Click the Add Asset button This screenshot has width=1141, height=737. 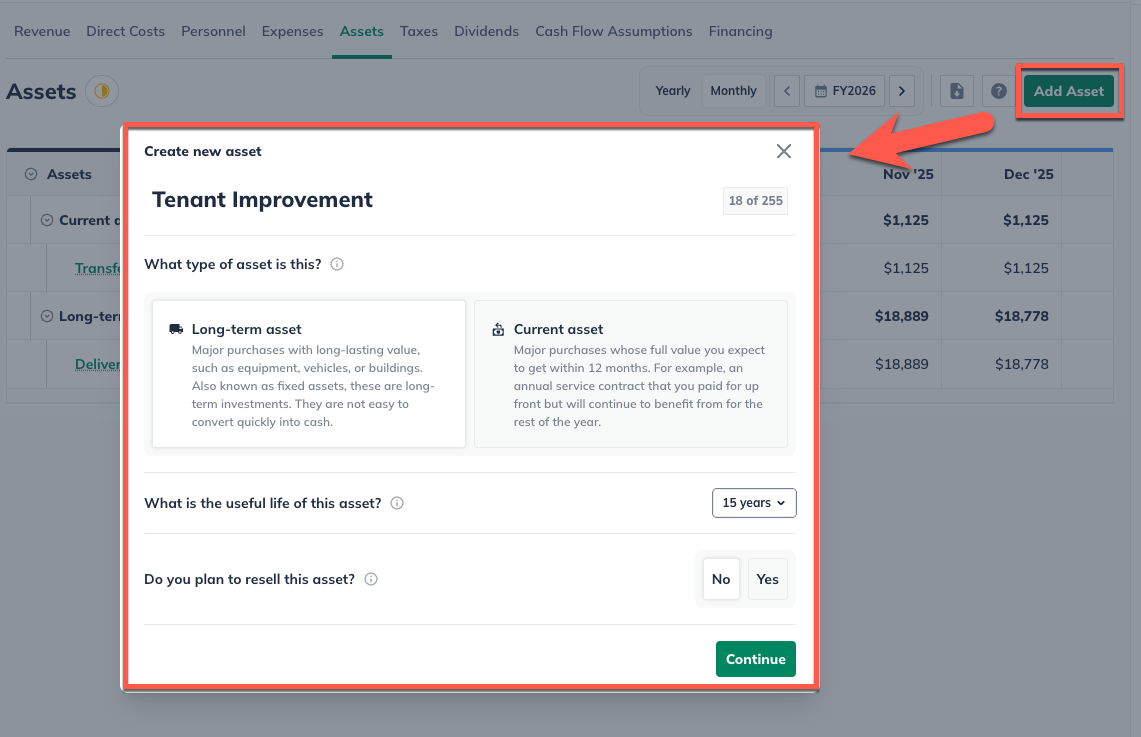point(1069,90)
